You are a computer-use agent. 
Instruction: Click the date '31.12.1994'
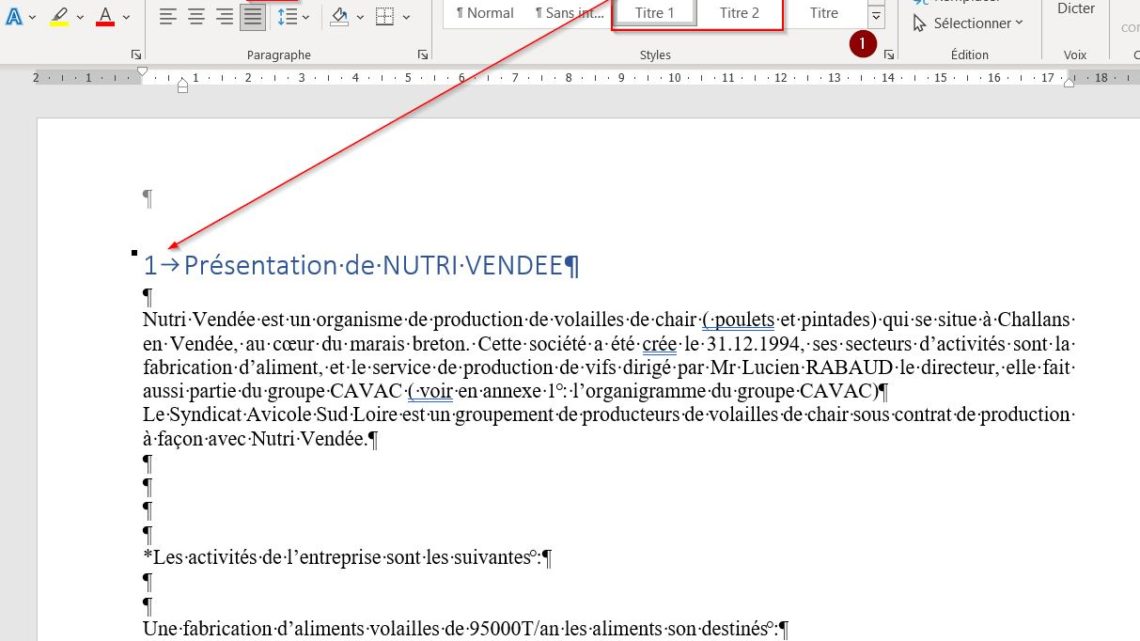pyautogui.click(x=752, y=344)
